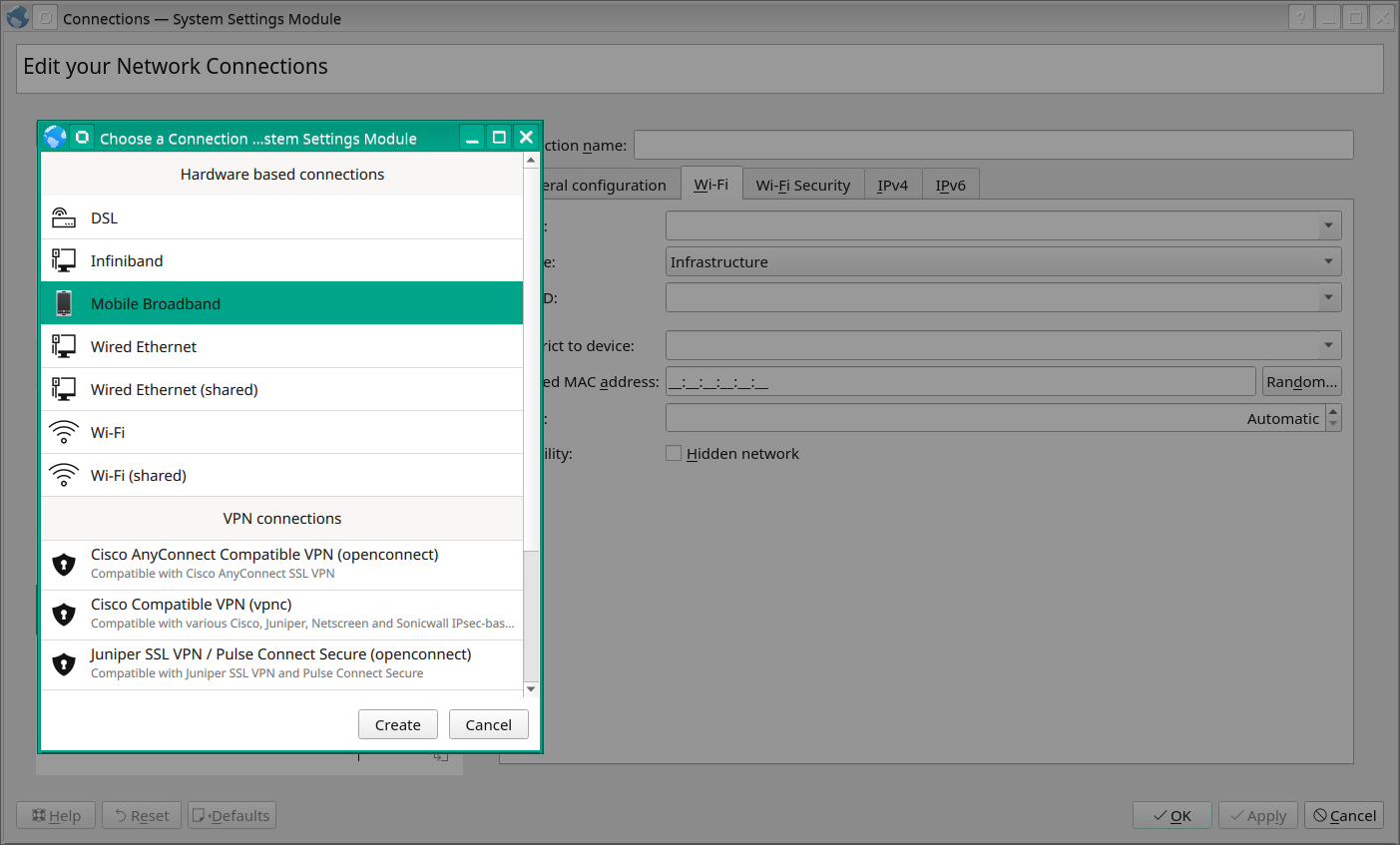
Task: Click the pin icon in the dialog title bar
Action: 83,138
